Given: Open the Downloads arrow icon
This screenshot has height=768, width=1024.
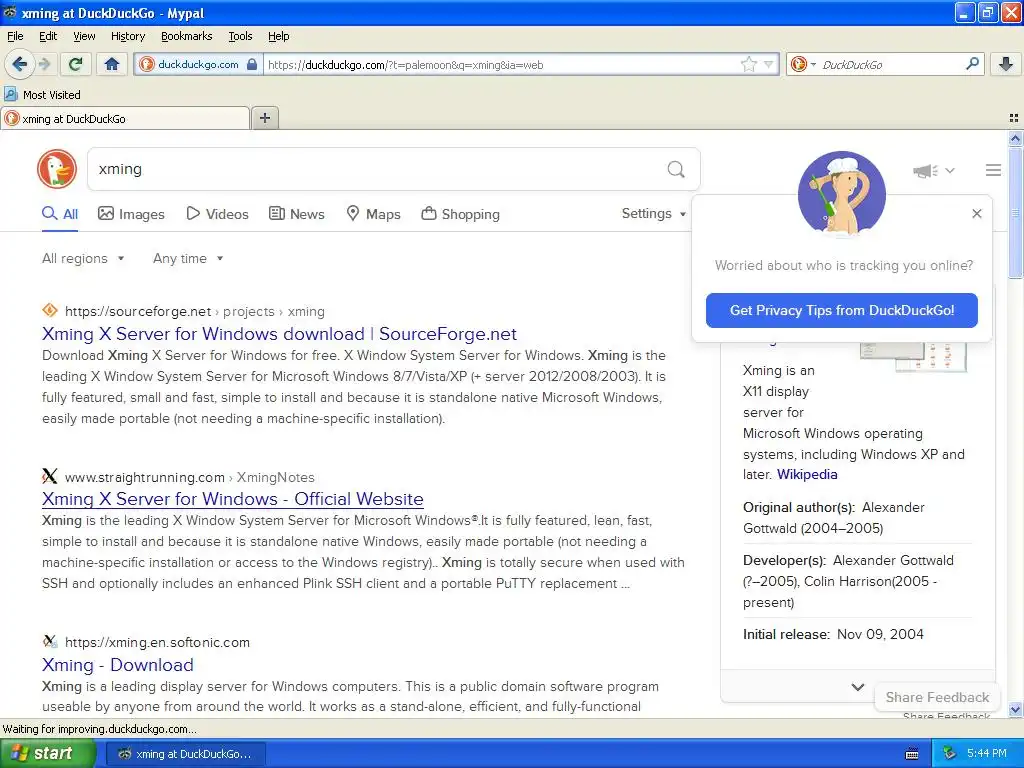Looking at the screenshot, I should point(1006,64).
